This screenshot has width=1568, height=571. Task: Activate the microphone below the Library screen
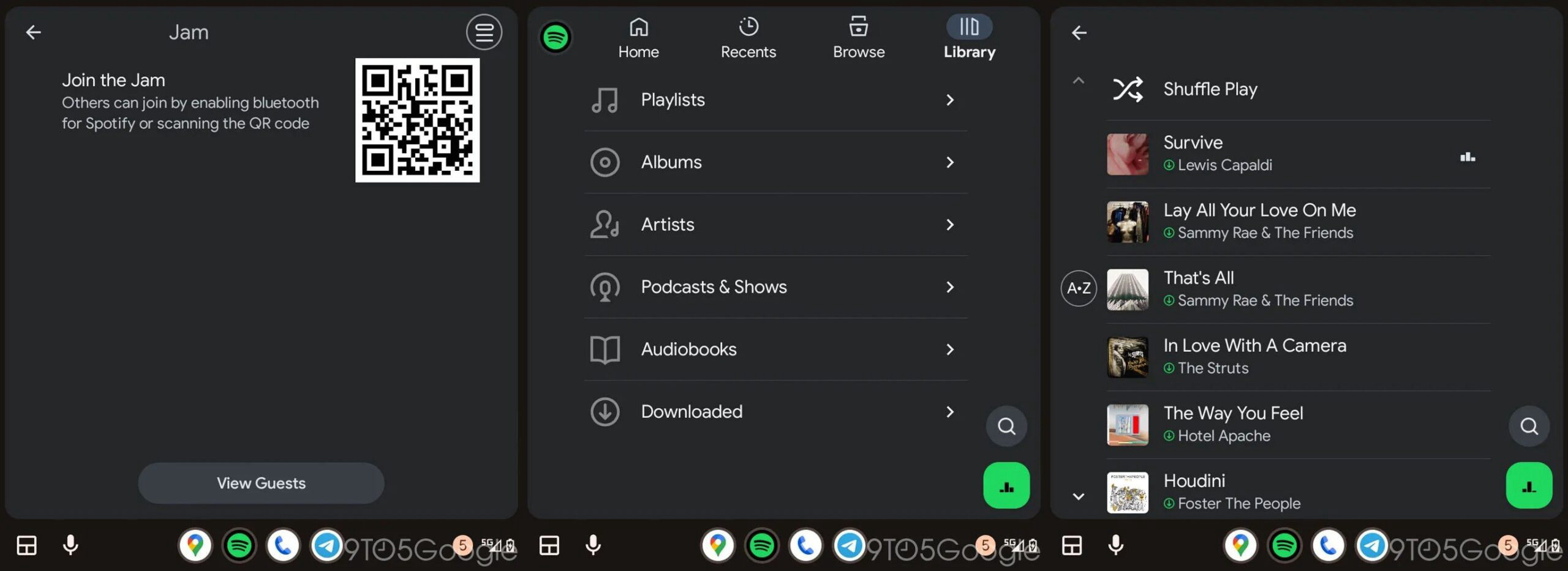(x=593, y=545)
